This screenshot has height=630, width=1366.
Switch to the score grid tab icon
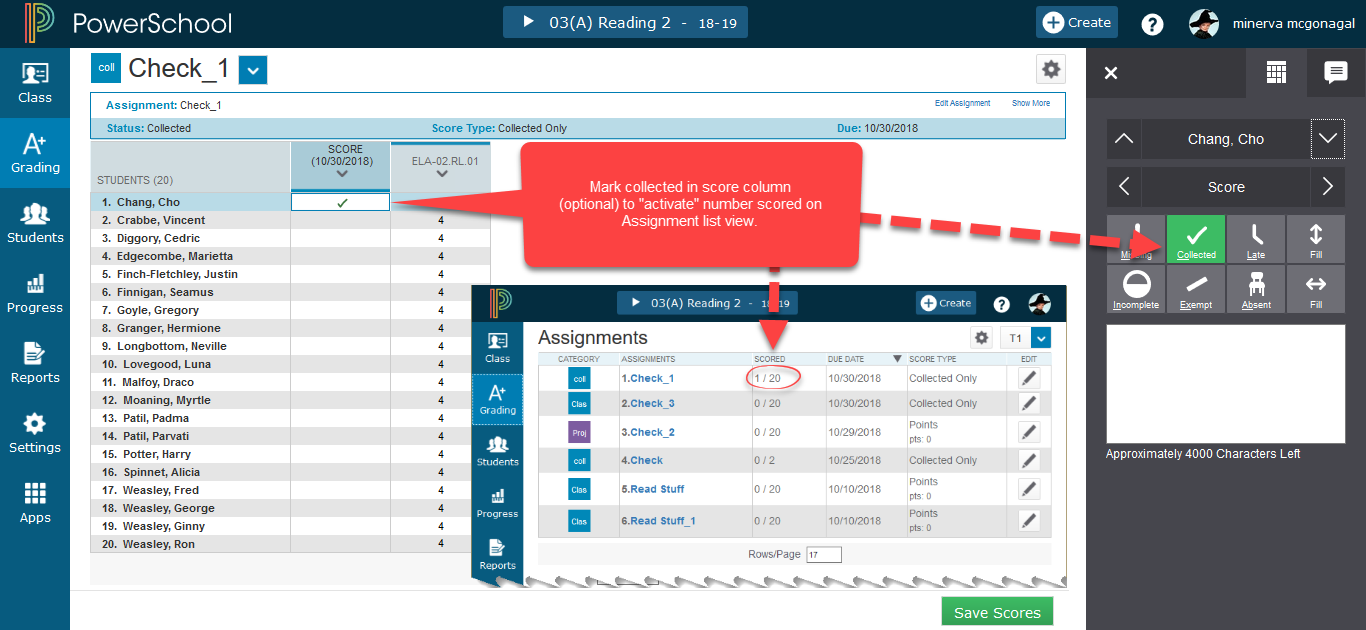[x=1275, y=72]
